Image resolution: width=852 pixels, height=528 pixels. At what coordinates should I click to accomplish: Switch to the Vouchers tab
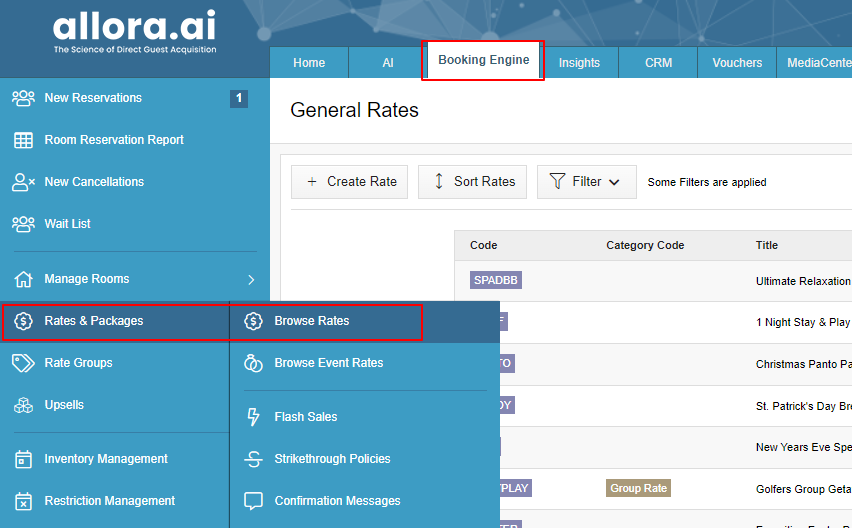pyautogui.click(x=737, y=62)
